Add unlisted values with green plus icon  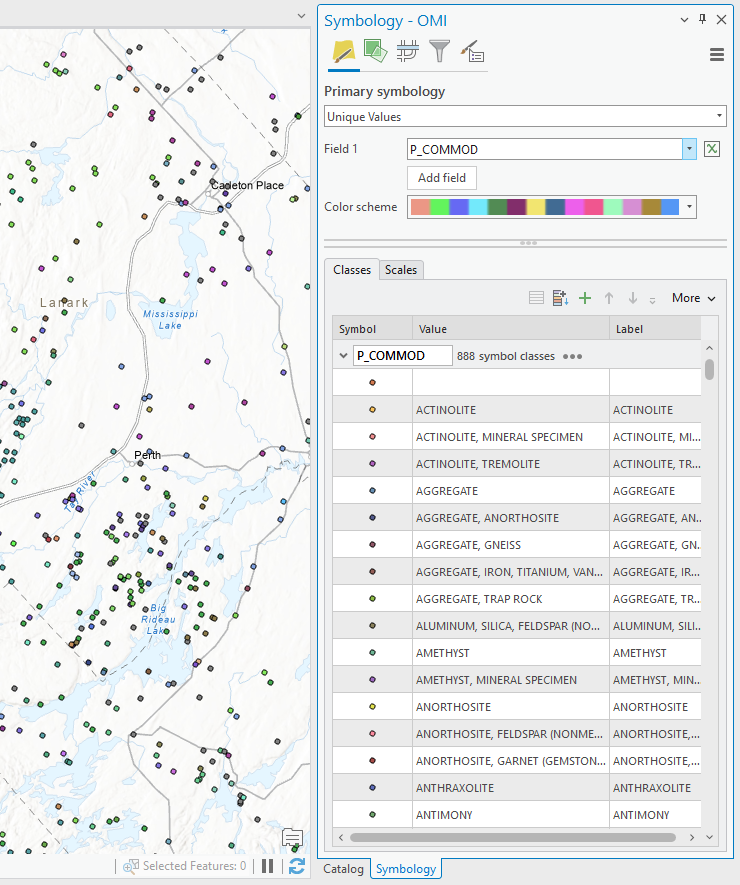585,298
